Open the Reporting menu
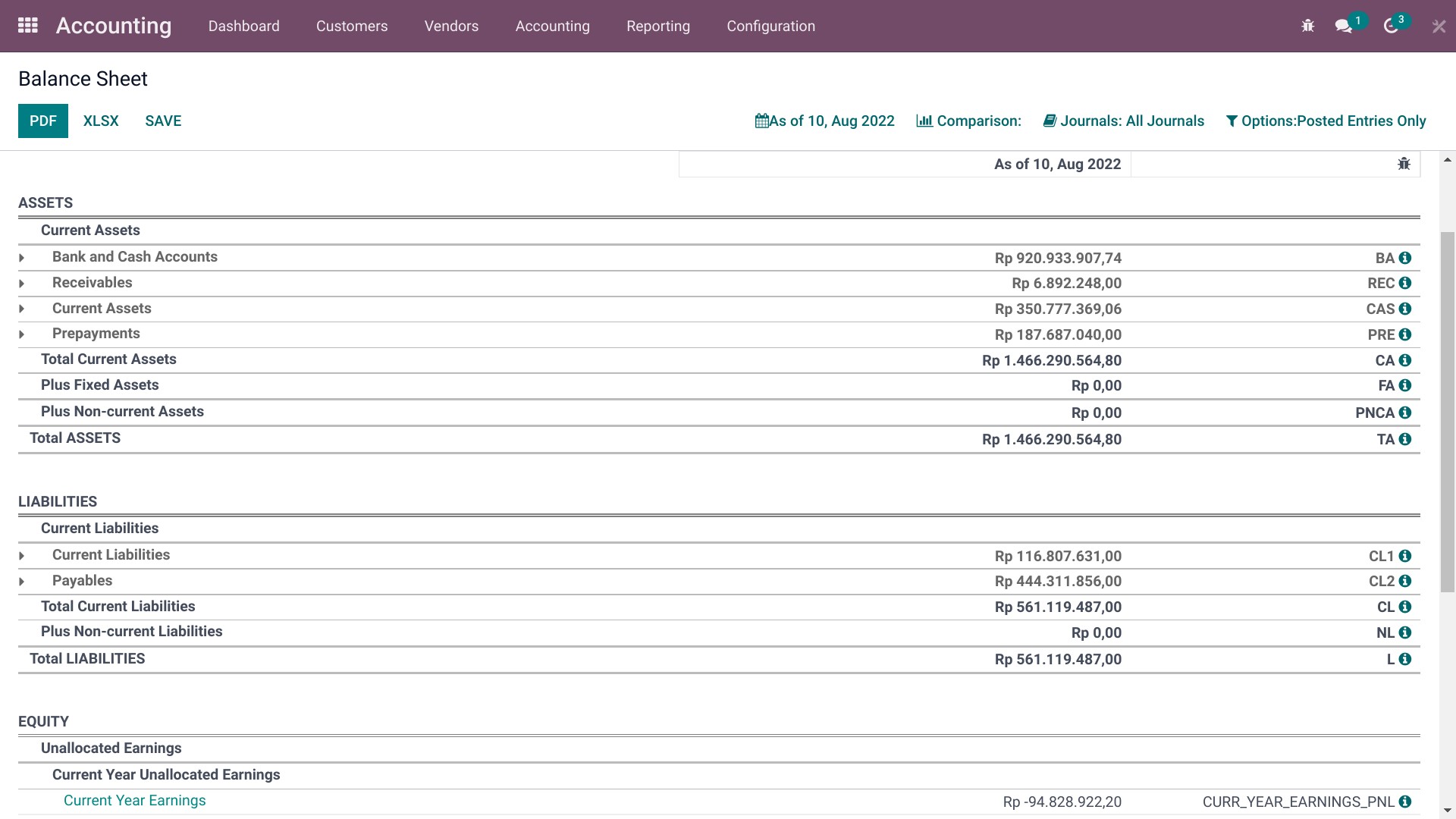This screenshot has width=1456, height=819. click(657, 26)
